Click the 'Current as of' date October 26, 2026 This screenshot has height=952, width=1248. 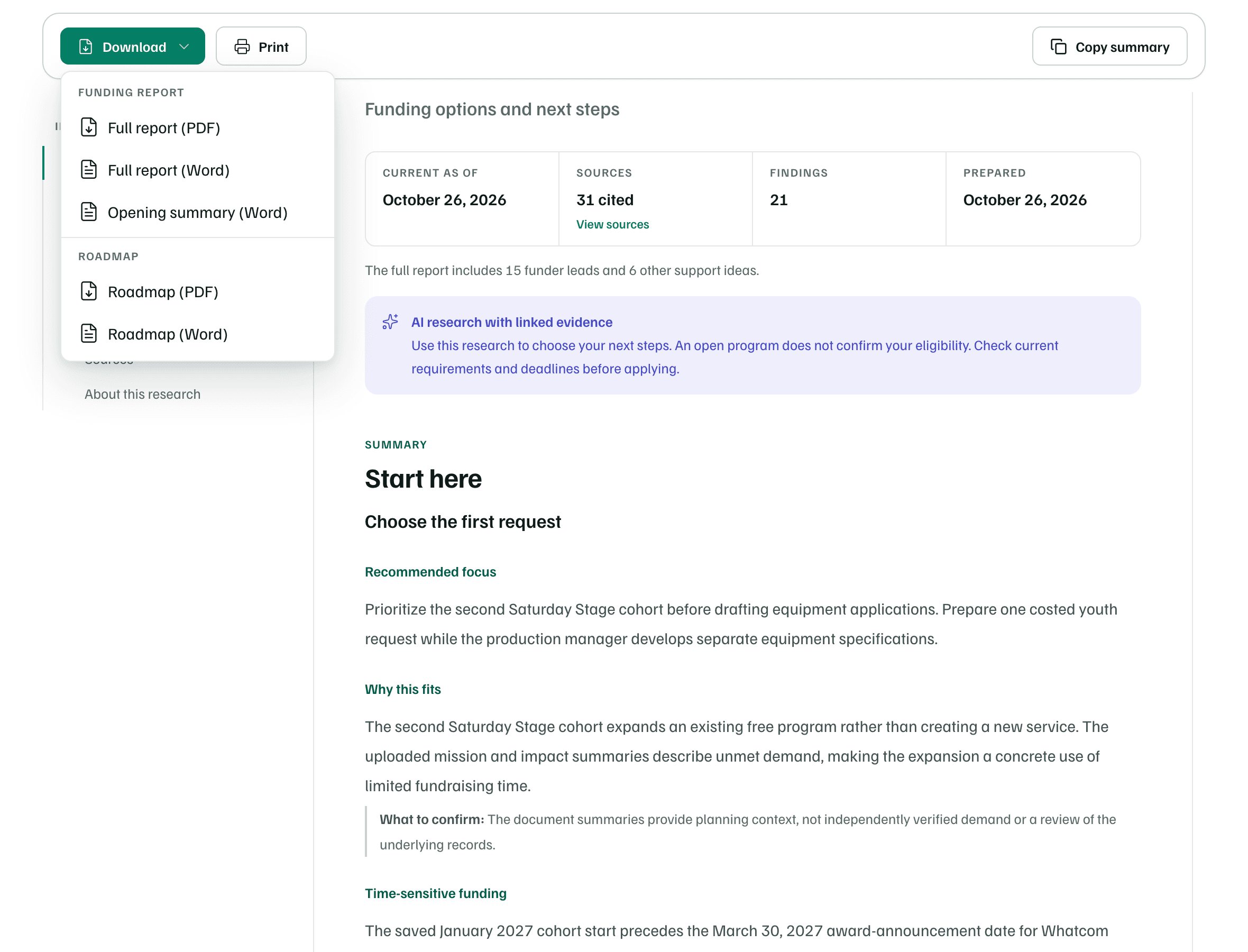444,200
